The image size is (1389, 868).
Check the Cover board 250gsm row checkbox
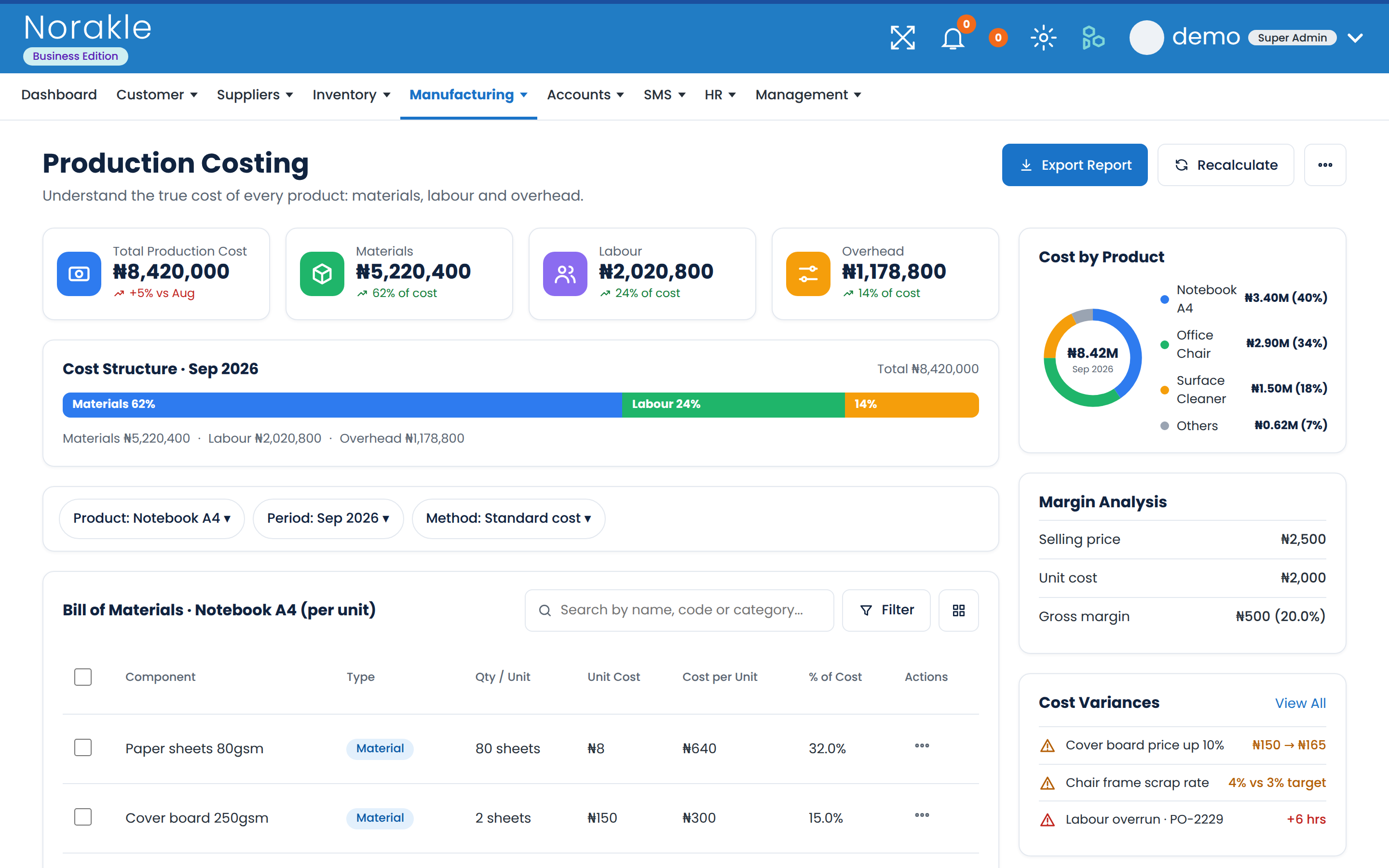click(83, 817)
